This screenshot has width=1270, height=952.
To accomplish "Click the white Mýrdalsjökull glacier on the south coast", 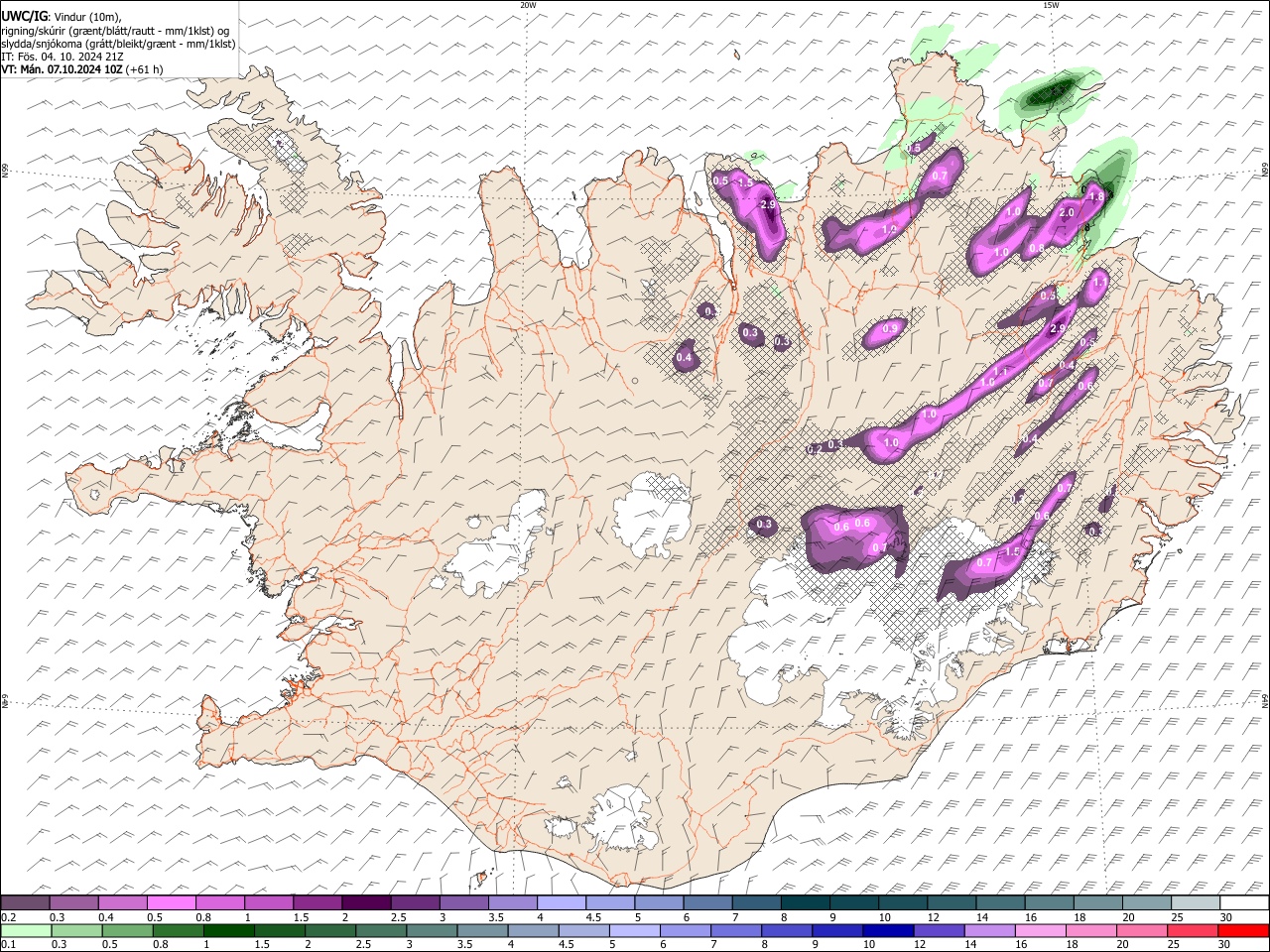I will [x=622, y=819].
